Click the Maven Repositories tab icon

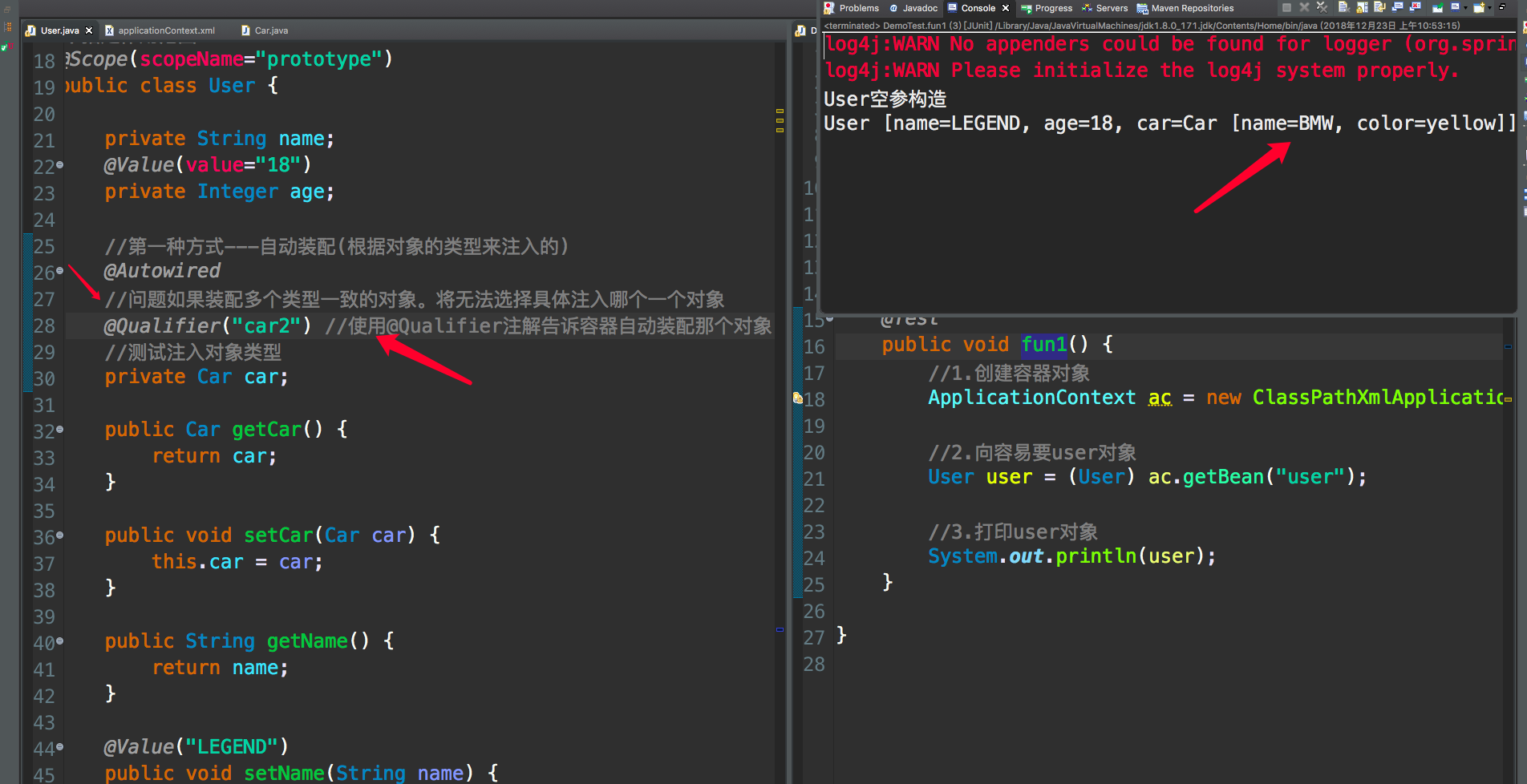click(1143, 9)
